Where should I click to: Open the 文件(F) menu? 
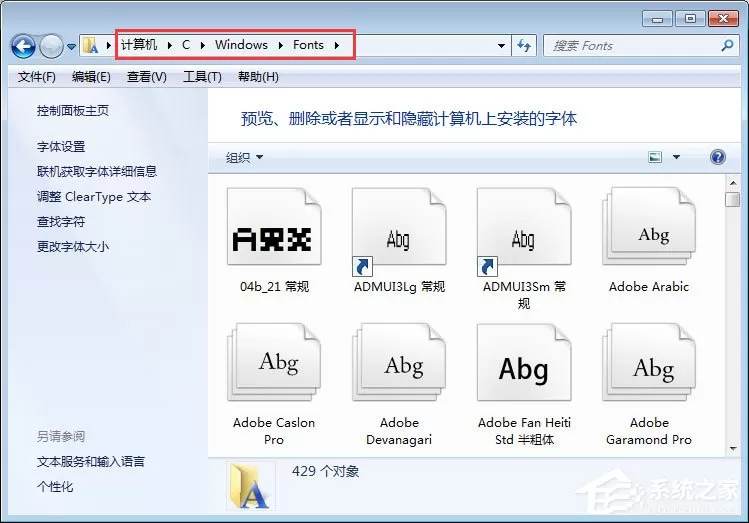36,76
